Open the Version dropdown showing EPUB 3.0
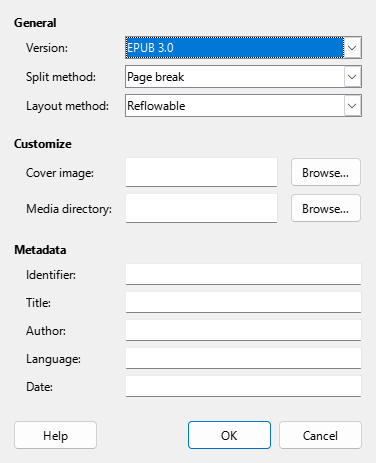The width and height of the screenshot is (376, 463). coord(243,48)
